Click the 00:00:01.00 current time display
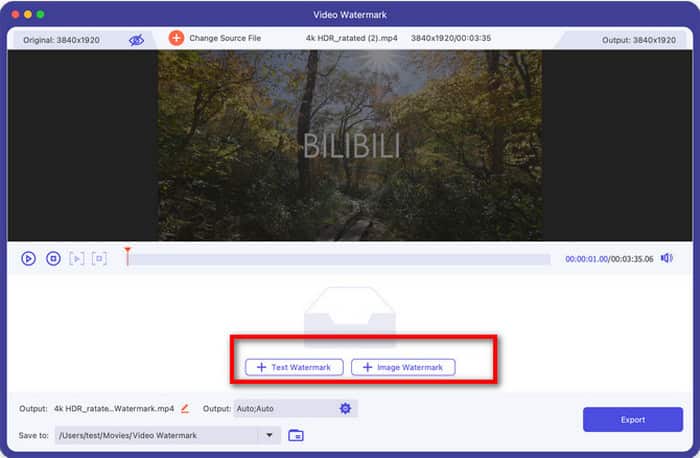 586,259
